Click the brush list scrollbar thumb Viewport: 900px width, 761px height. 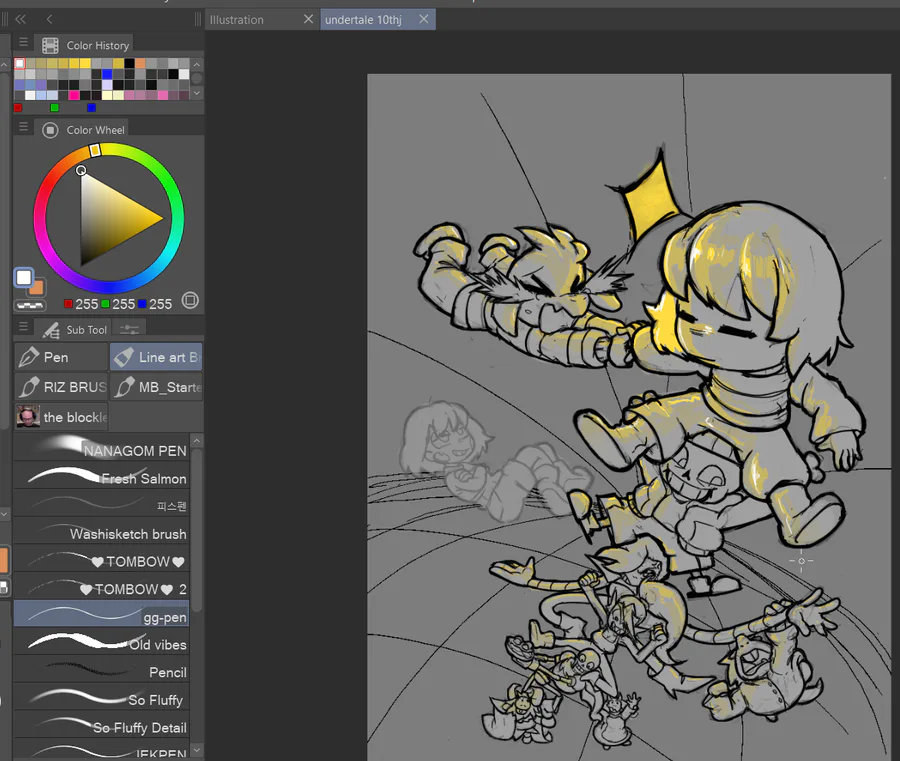[x=197, y=530]
